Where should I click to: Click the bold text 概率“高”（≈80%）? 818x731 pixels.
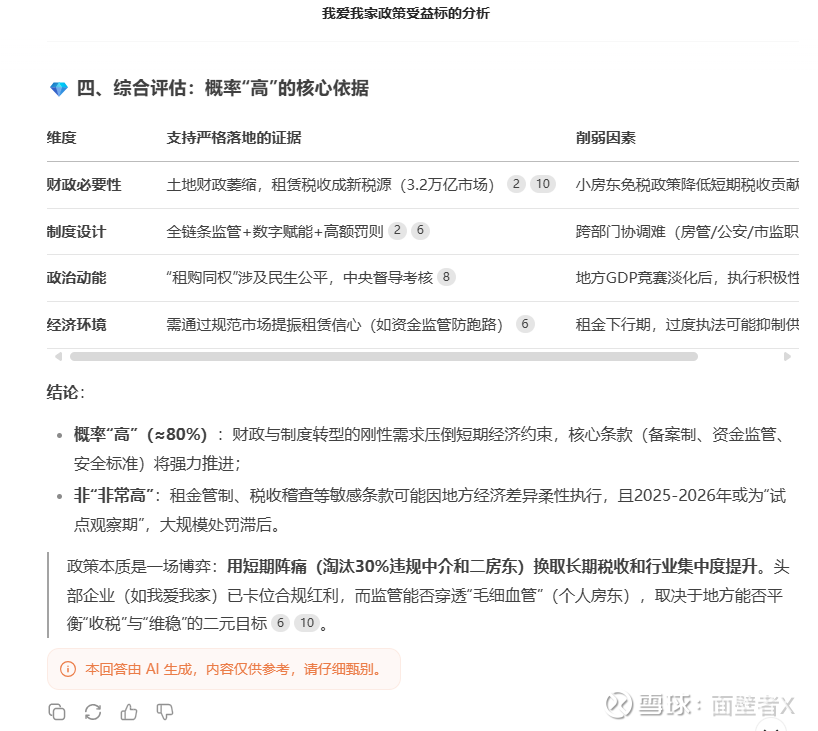coord(140,434)
